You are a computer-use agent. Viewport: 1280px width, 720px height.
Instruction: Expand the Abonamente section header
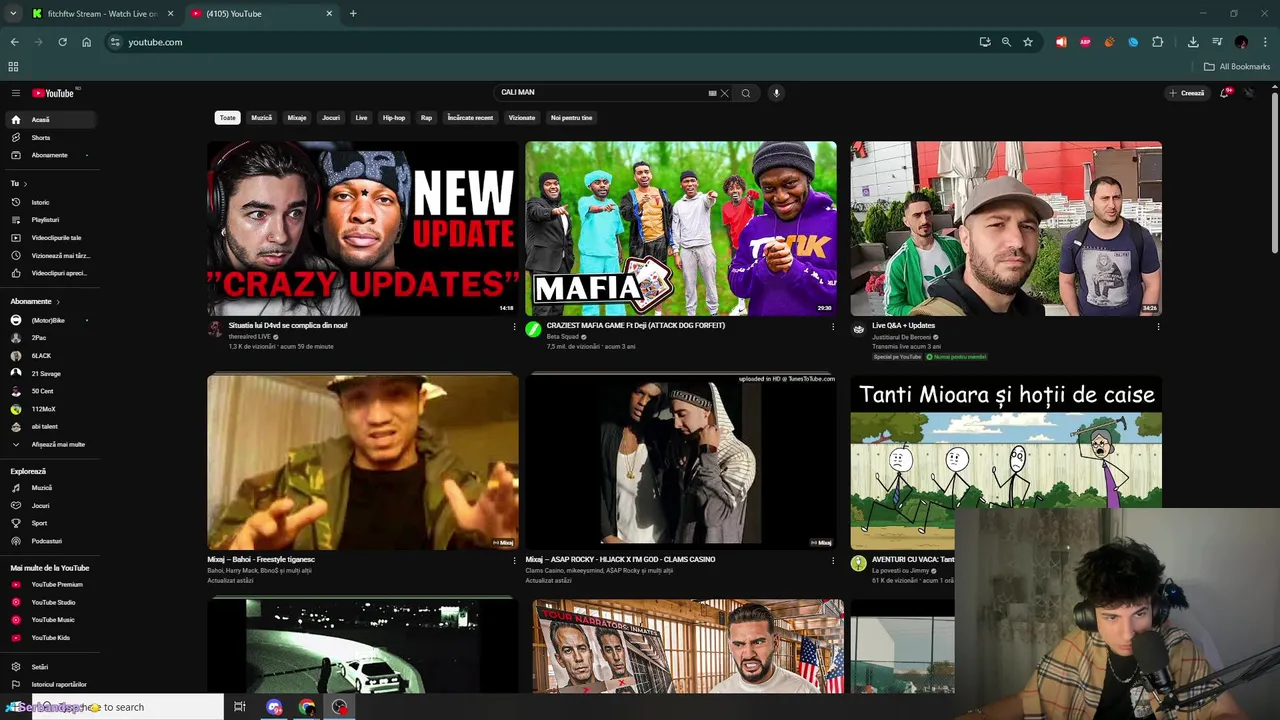tap(35, 301)
